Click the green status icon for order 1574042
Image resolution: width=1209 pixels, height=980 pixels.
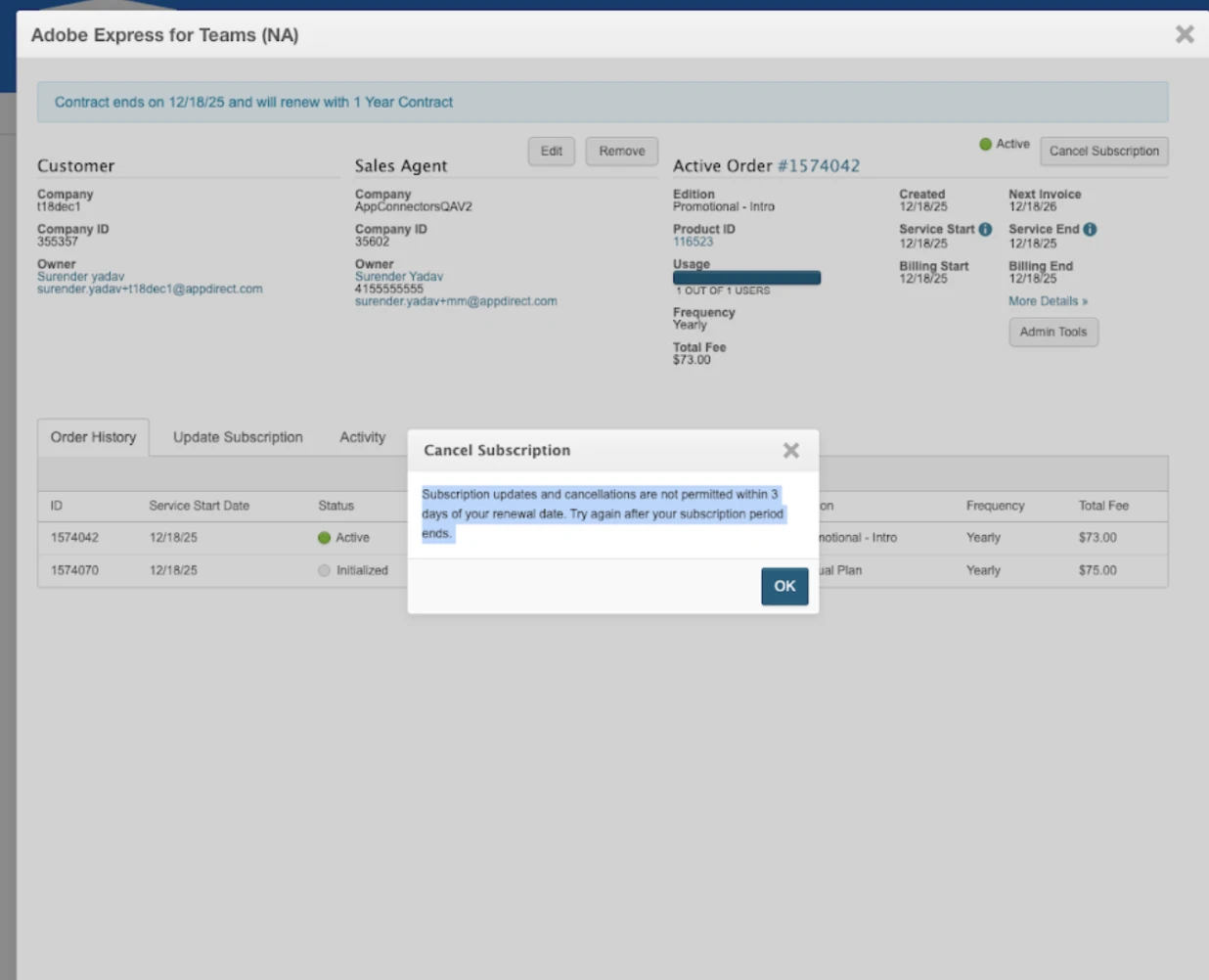324,538
